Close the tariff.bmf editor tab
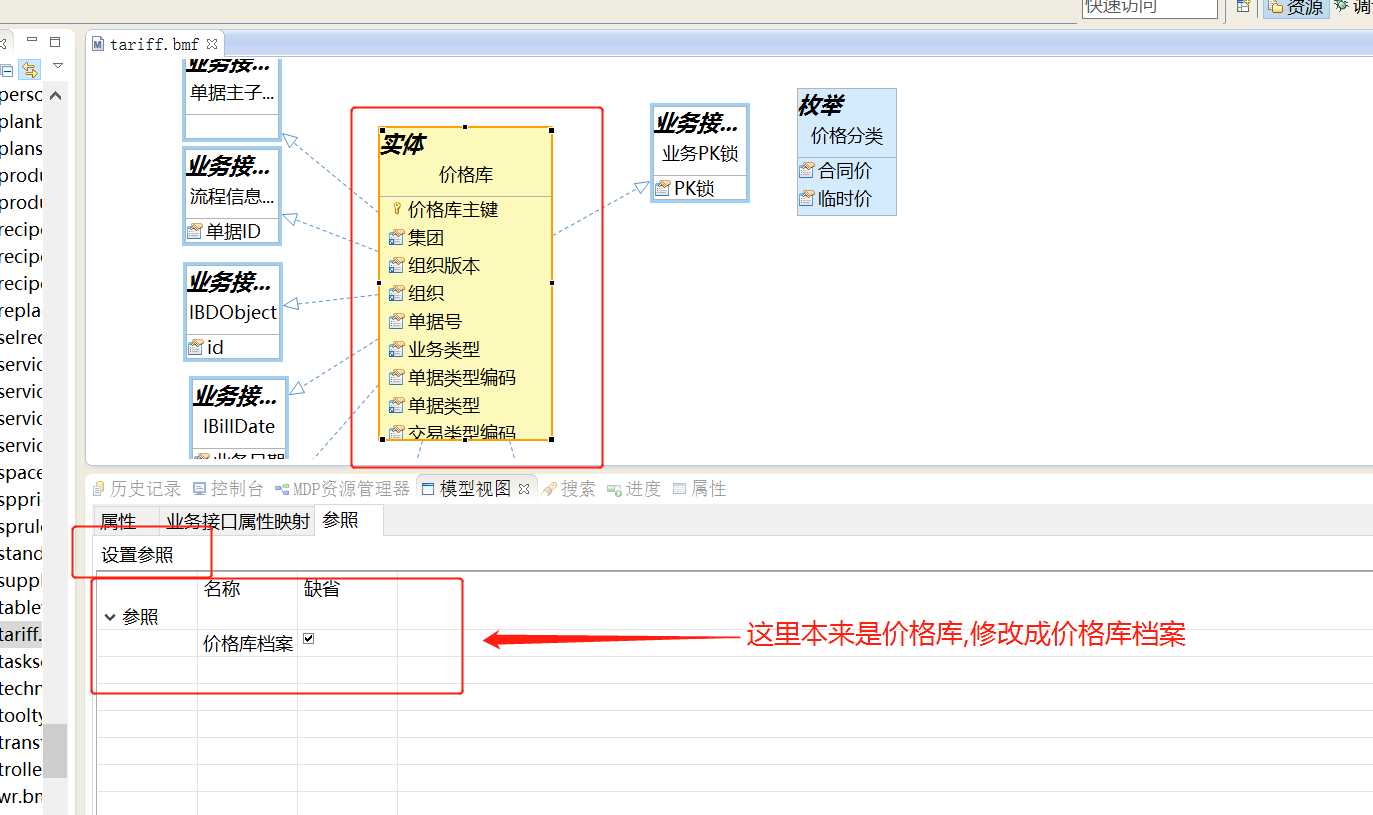Screen dimensions: 1373x815 [x=212, y=44]
